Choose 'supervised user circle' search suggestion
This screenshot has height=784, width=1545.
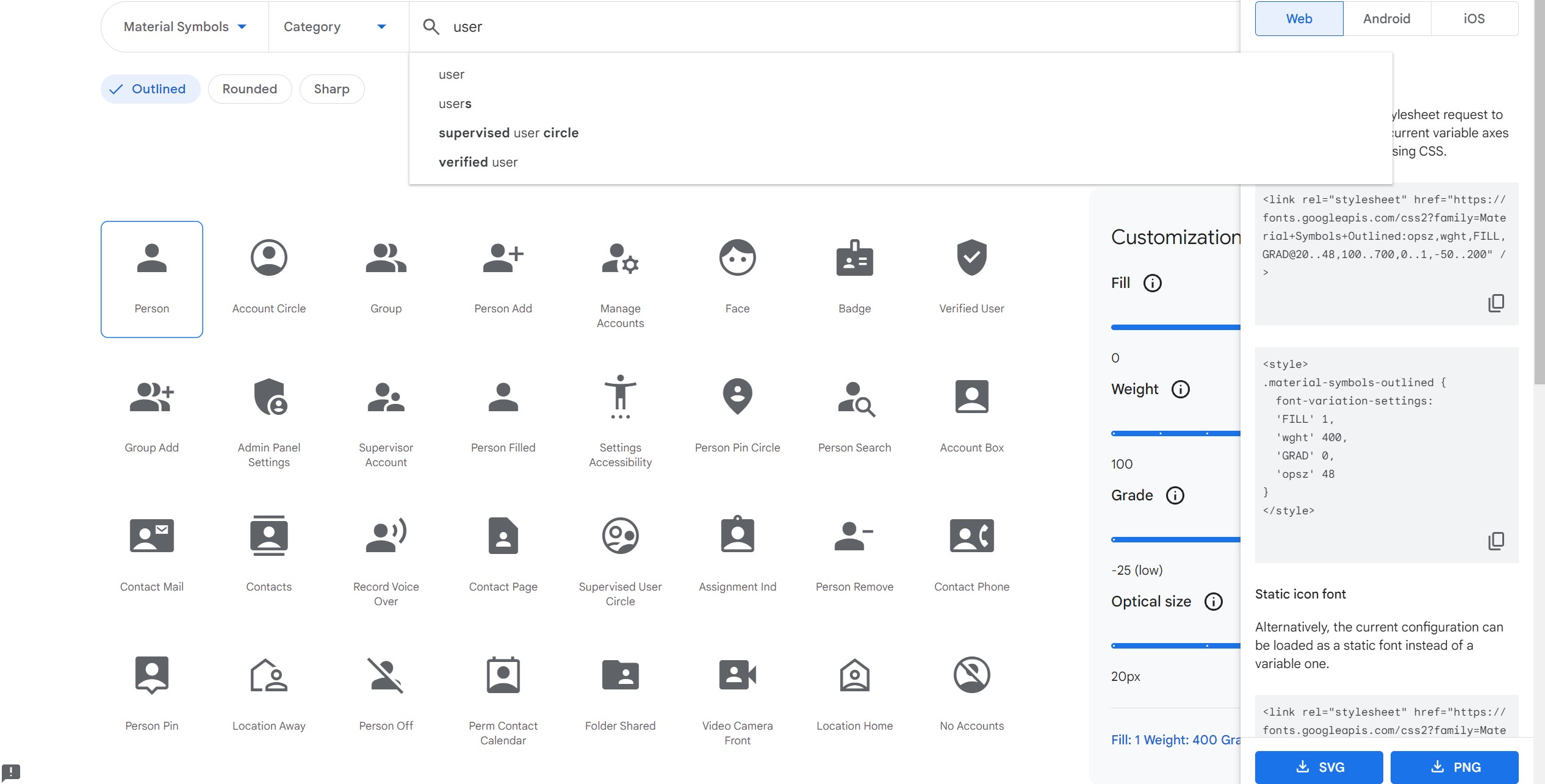508,133
